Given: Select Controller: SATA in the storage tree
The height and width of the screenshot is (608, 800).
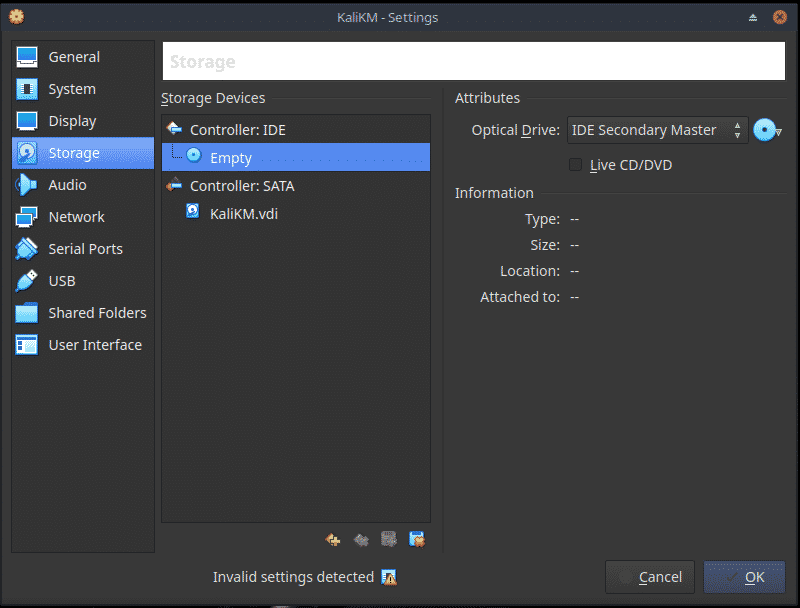Looking at the screenshot, I should tap(241, 185).
